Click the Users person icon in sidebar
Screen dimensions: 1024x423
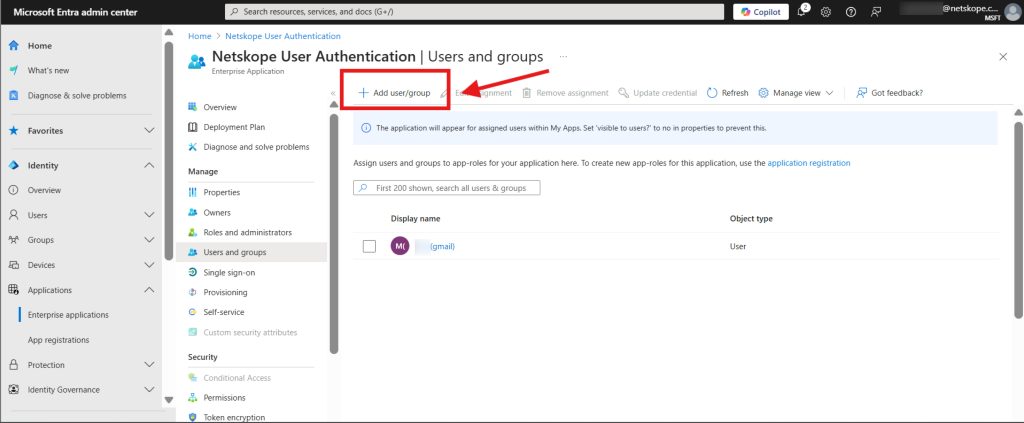coord(13,215)
